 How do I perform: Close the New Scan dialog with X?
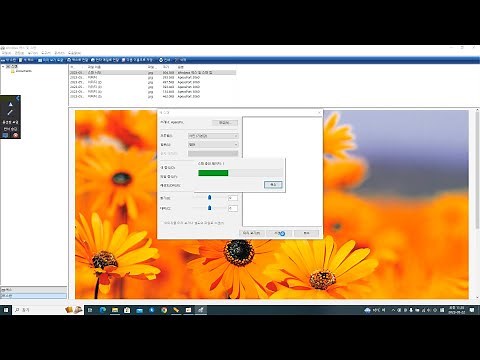[x=319, y=113]
